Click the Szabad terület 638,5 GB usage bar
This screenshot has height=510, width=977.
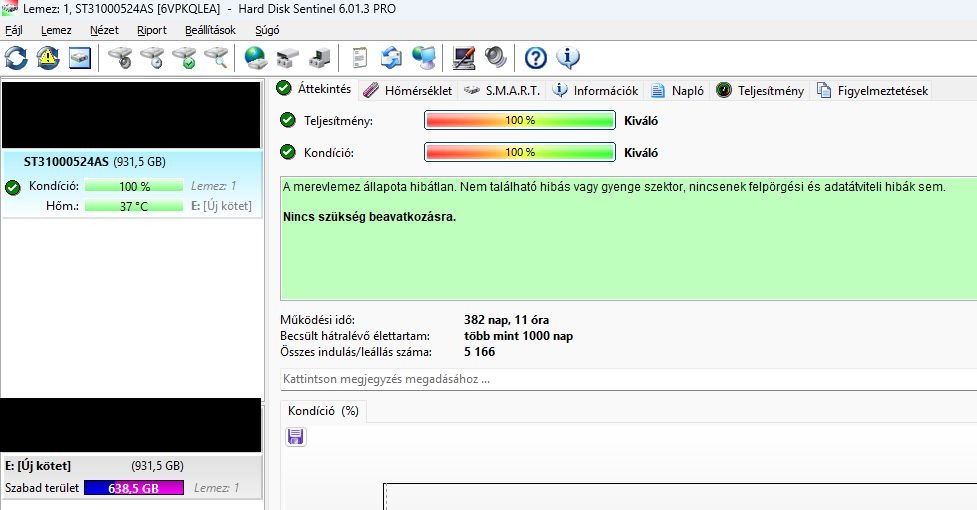pos(134,488)
